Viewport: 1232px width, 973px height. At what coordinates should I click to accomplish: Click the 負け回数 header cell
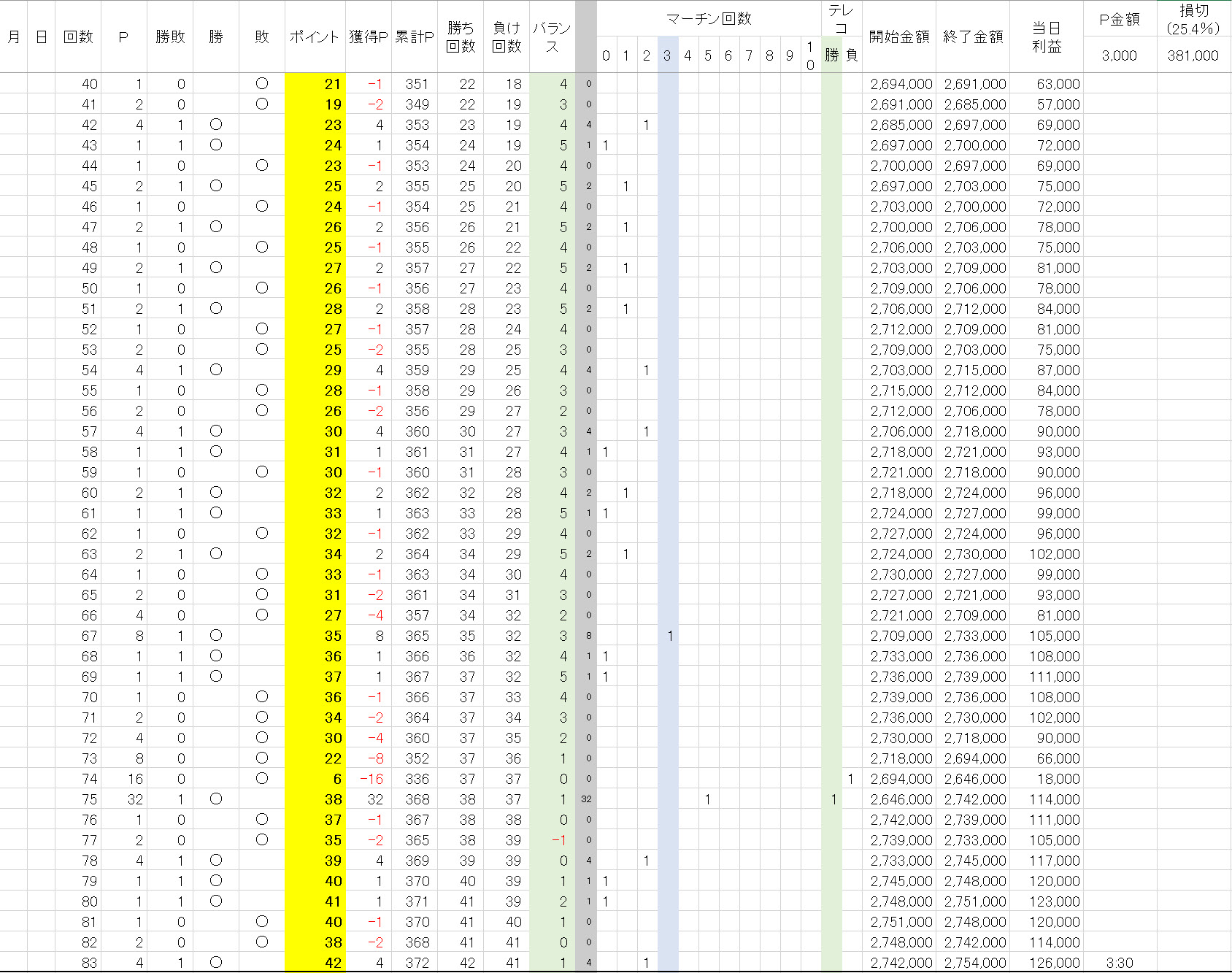(x=507, y=36)
